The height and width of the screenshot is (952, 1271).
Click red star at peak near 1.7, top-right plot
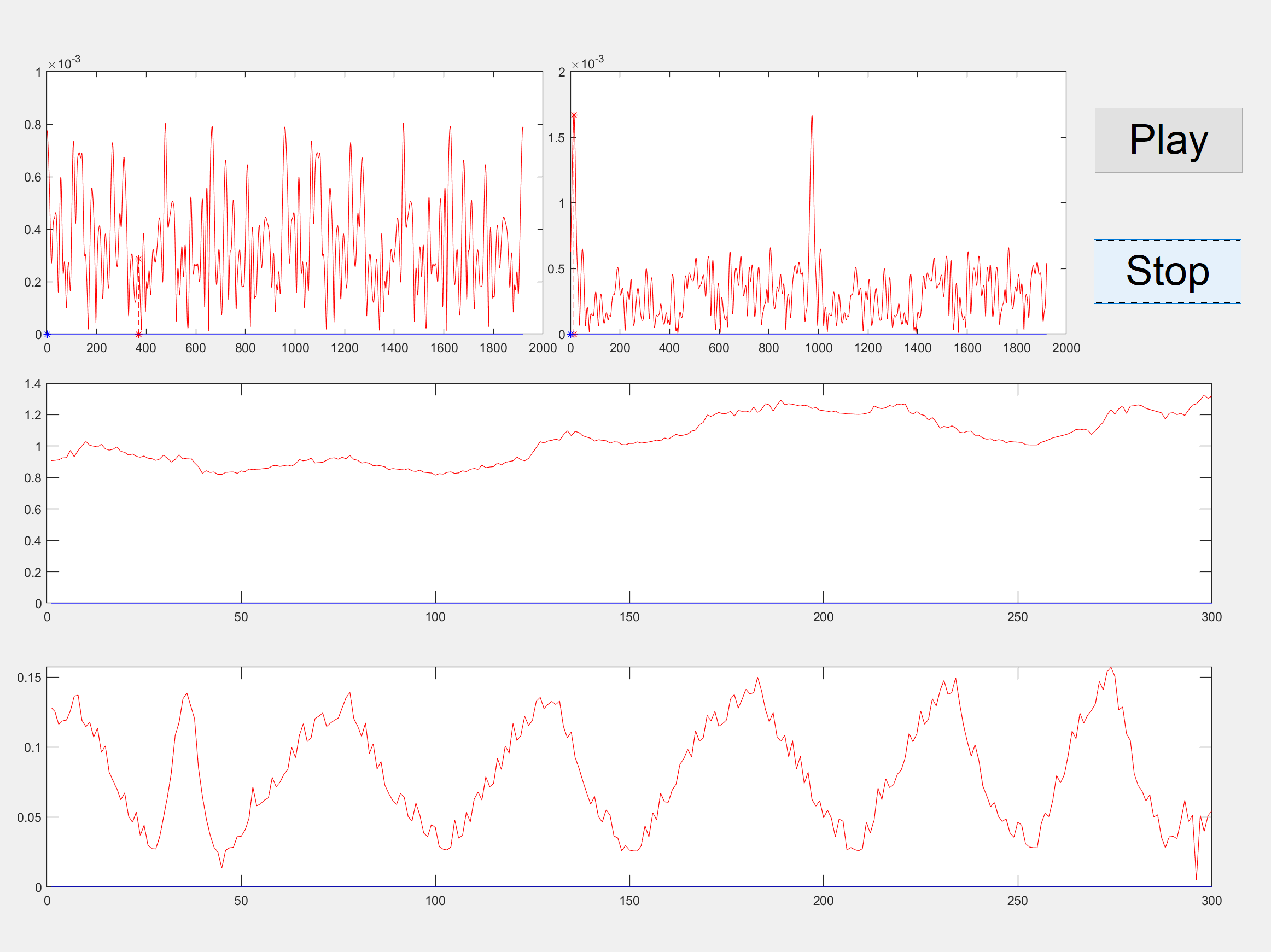tap(574, 115)
